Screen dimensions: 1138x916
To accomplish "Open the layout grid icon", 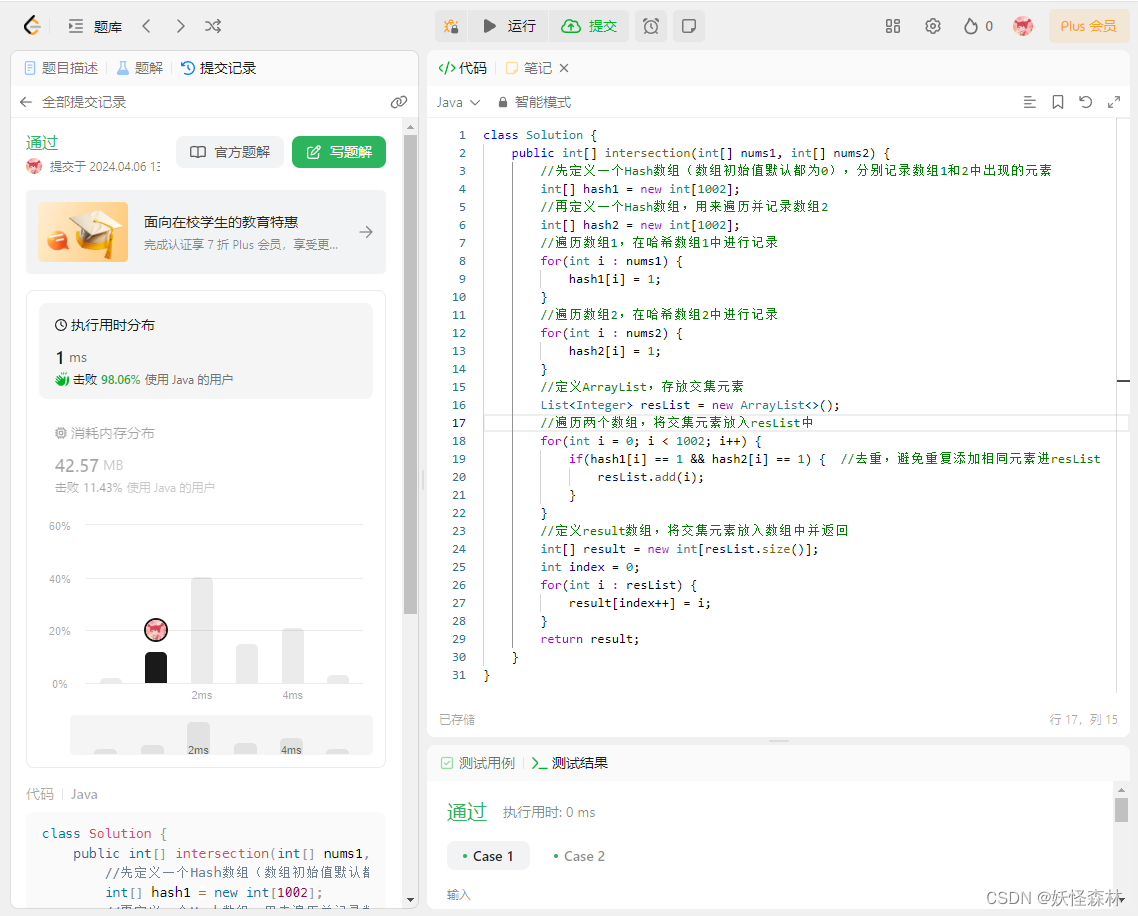I will pyautogui.click(x=893, y=26).
